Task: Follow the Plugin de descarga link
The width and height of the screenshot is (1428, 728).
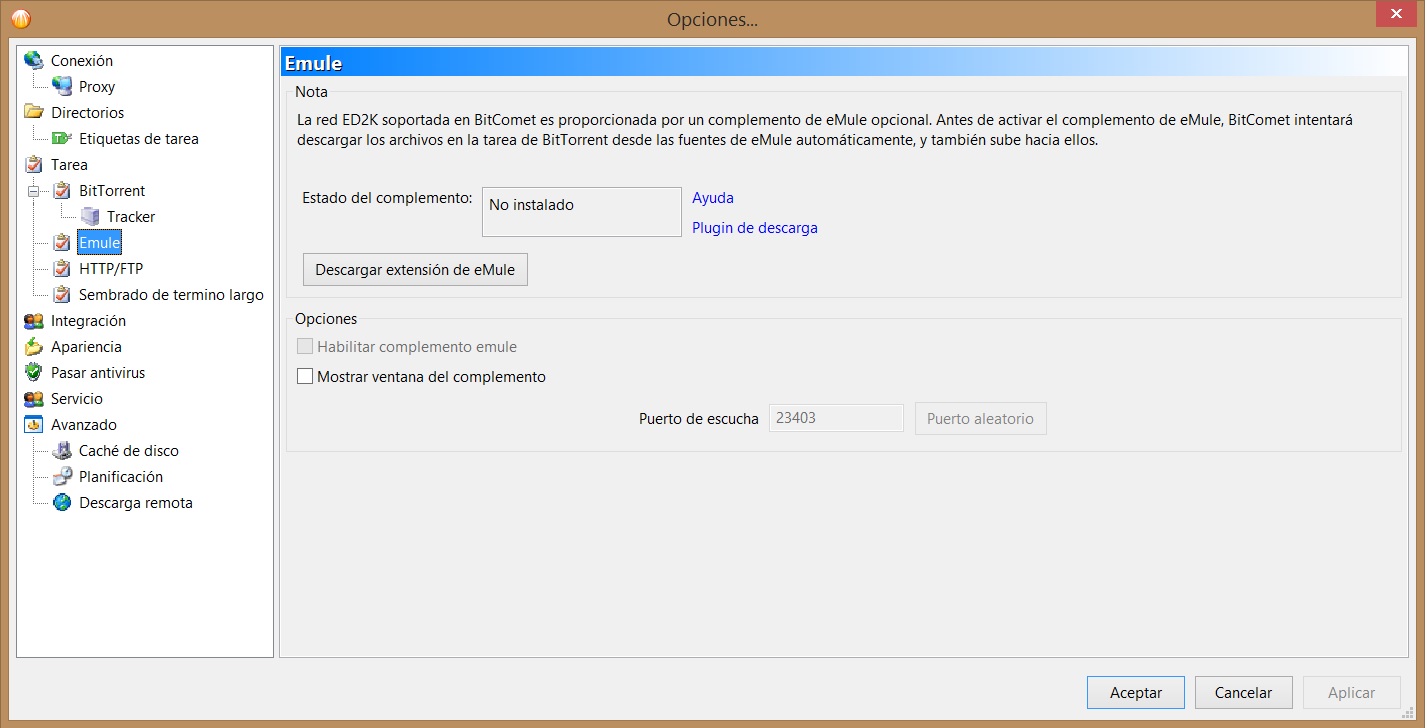Action: (754, 228)
